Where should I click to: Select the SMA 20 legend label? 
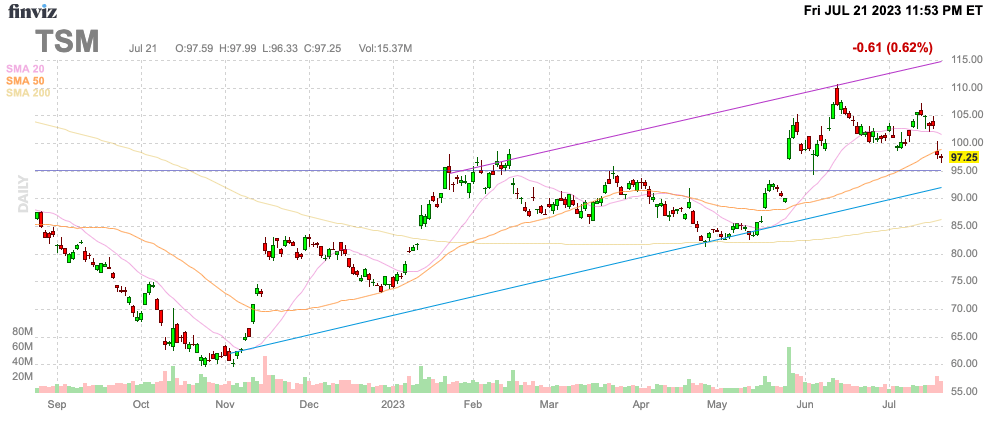tap(23, 68)
